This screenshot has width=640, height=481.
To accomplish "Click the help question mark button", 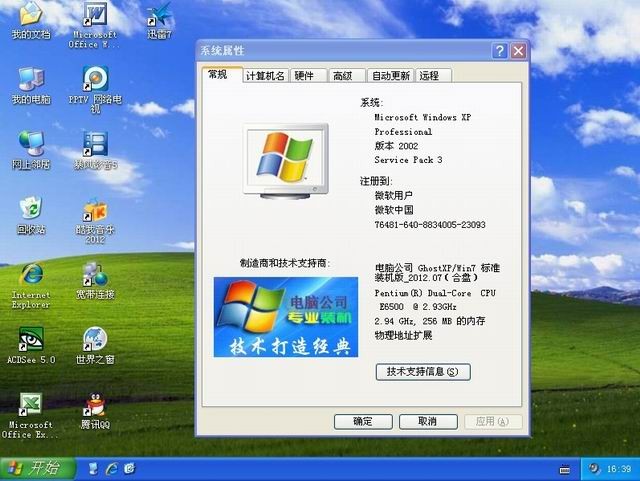I will point(500,51).
